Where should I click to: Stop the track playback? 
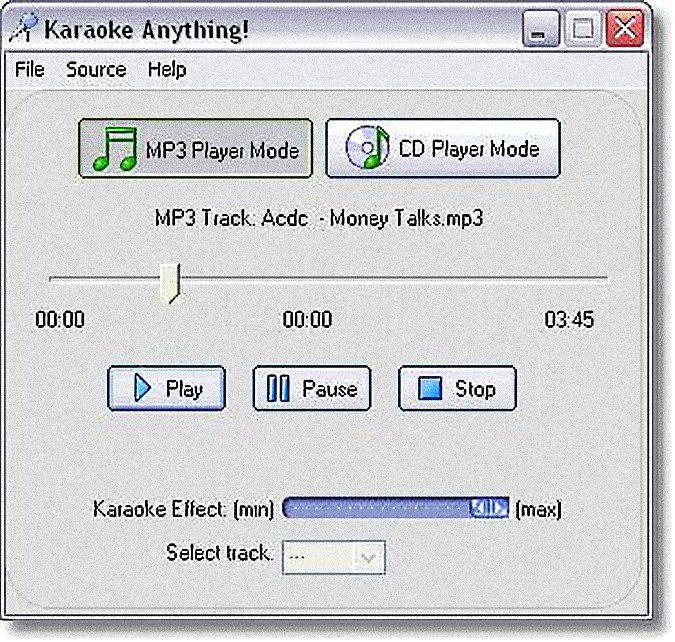tap(457, 388)
